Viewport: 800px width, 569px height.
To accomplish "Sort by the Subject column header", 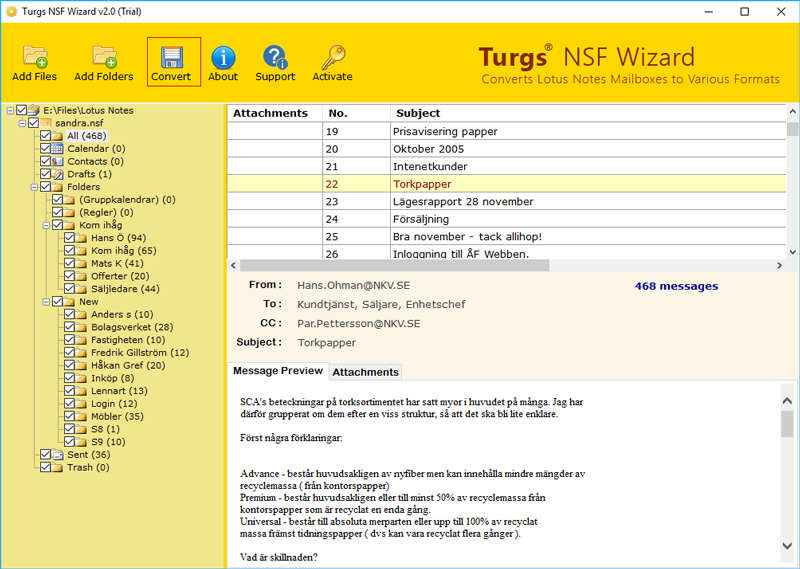I will click(588, 113).
